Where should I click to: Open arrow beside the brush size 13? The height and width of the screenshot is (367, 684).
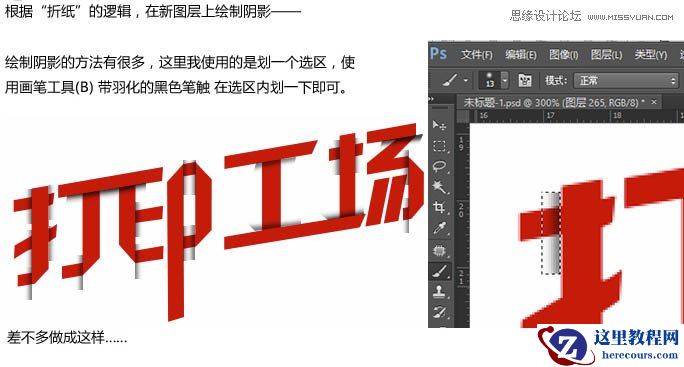coord(505,80)
